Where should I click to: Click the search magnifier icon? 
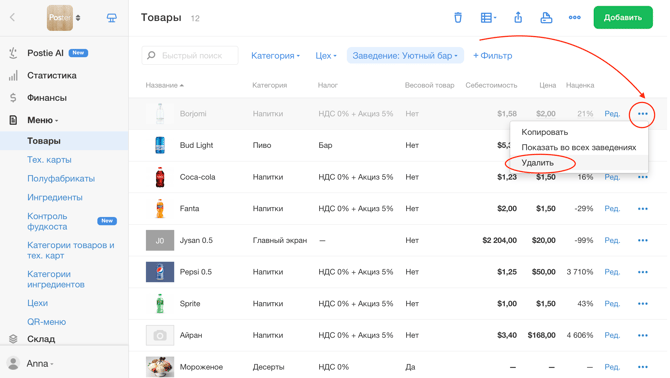click(x=151, y=56)
